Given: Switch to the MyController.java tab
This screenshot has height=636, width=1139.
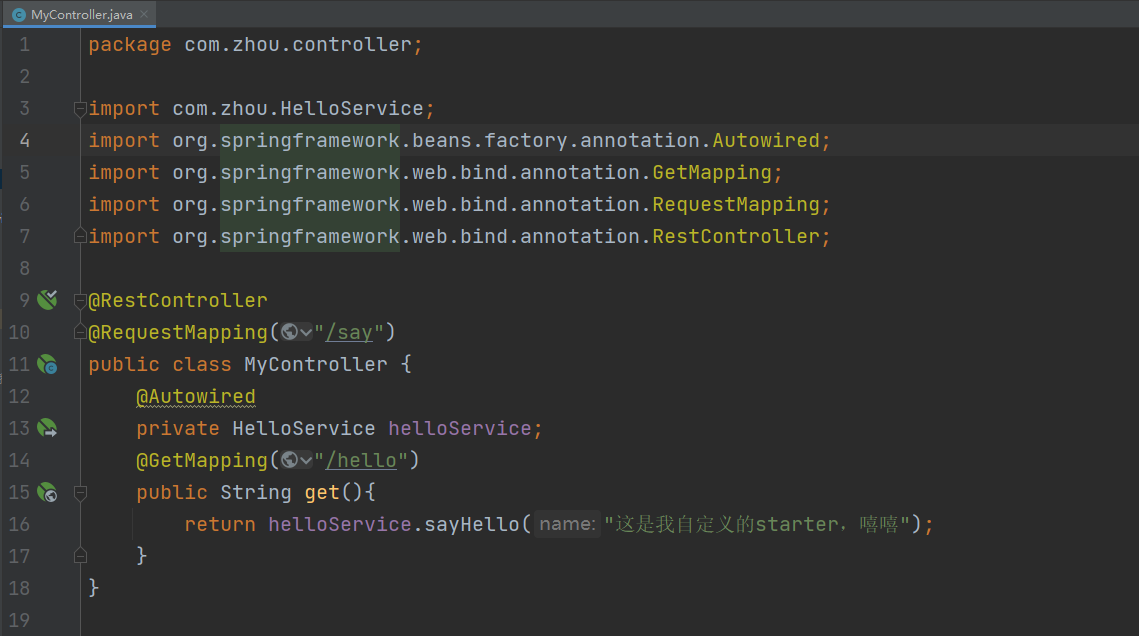Looking at the screenshot, I should coord(78,15).
